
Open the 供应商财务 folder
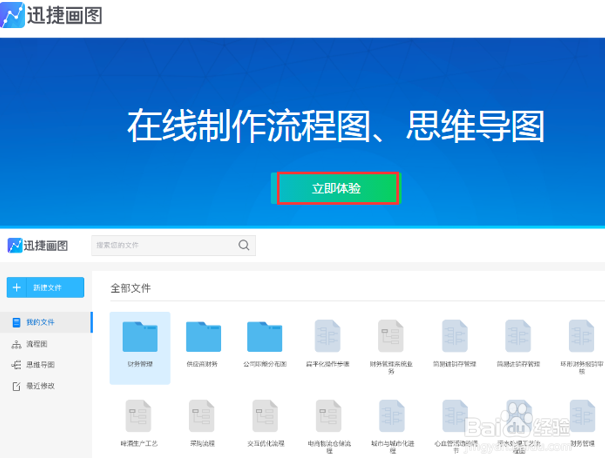(x=203, y=343)
